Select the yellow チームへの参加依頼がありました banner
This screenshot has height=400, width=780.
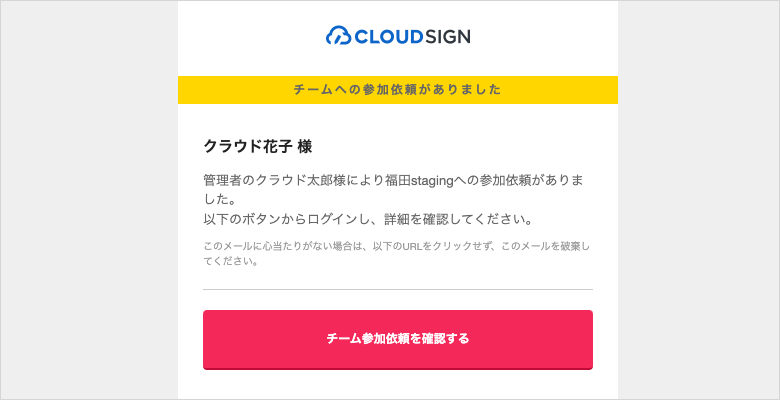coord(398,90)
